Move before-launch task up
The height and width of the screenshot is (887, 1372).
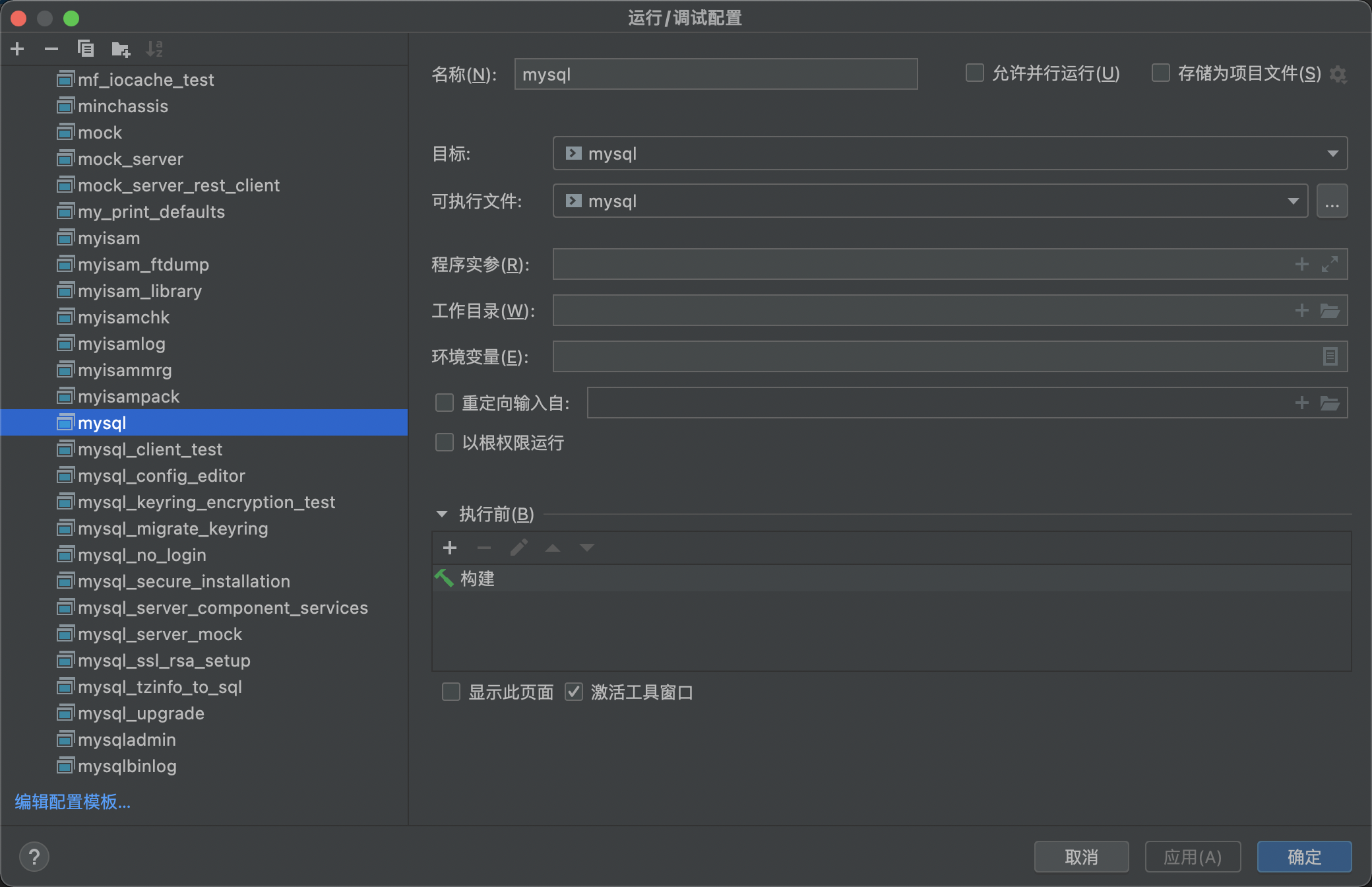[x=553, y=548]
